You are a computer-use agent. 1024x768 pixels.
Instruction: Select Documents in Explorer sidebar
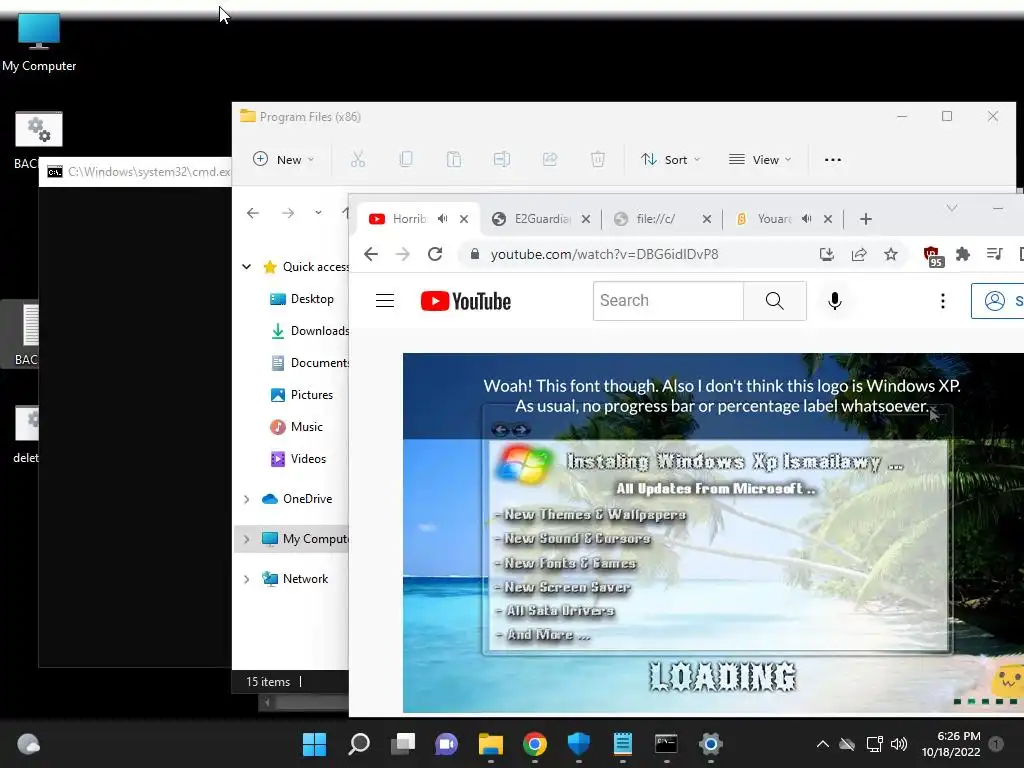click(310, 362)
